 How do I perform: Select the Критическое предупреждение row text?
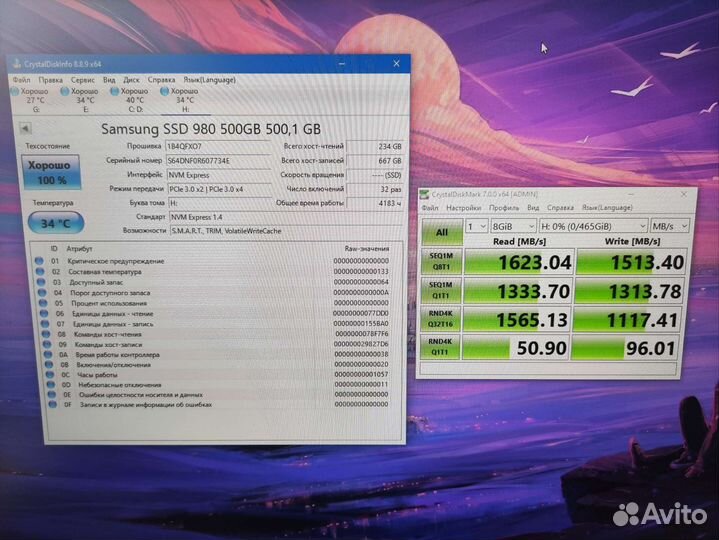click(116, 261)
